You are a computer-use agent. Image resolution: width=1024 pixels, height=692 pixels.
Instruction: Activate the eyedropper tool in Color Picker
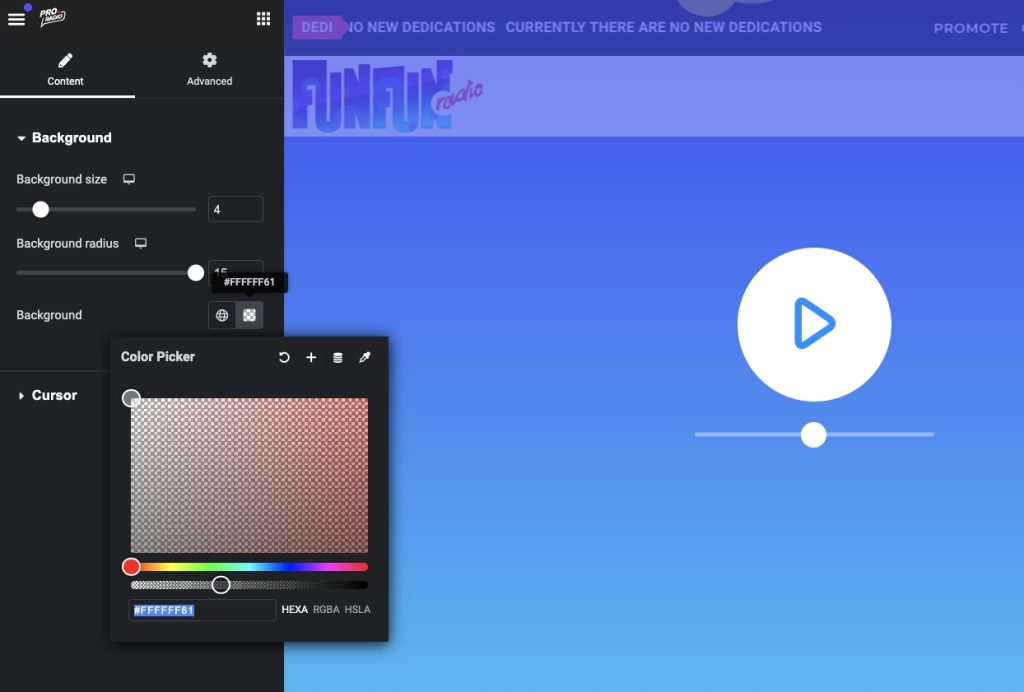tap(364, 357)
